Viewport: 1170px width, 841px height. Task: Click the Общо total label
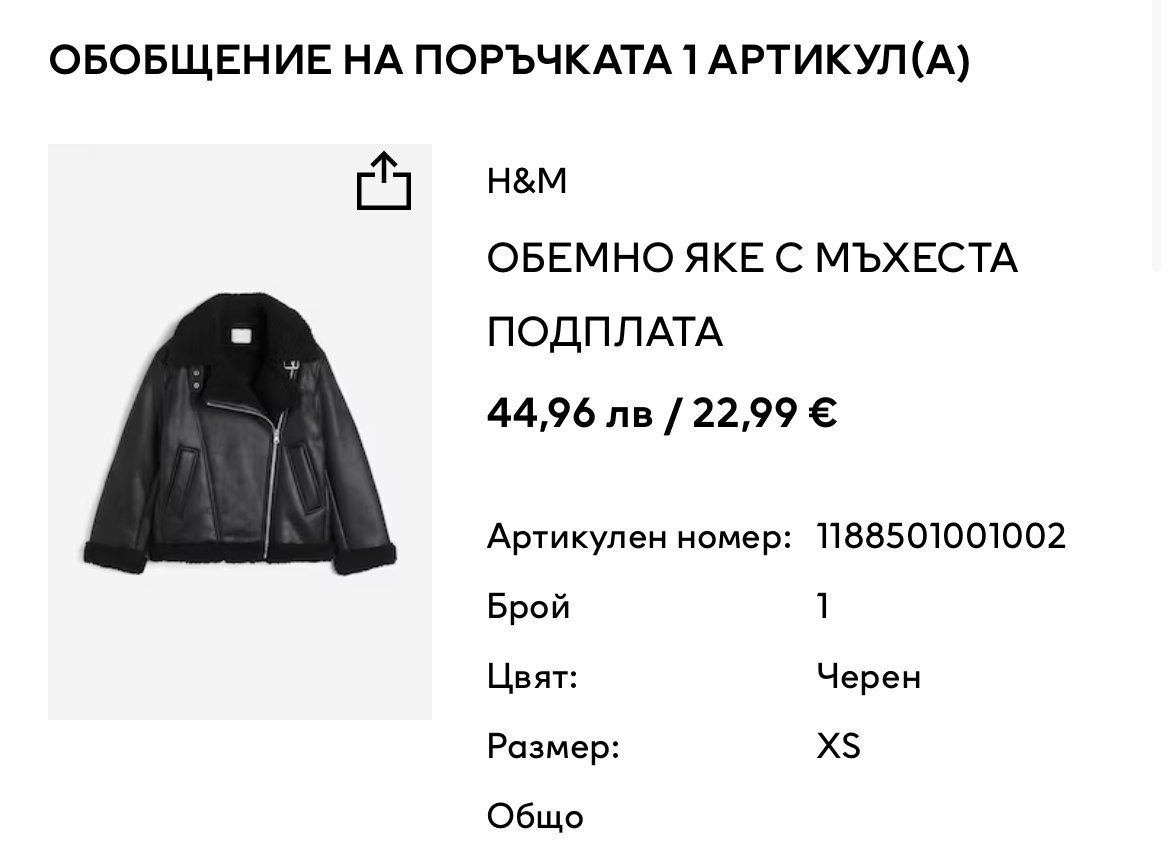tap(535, 816)
